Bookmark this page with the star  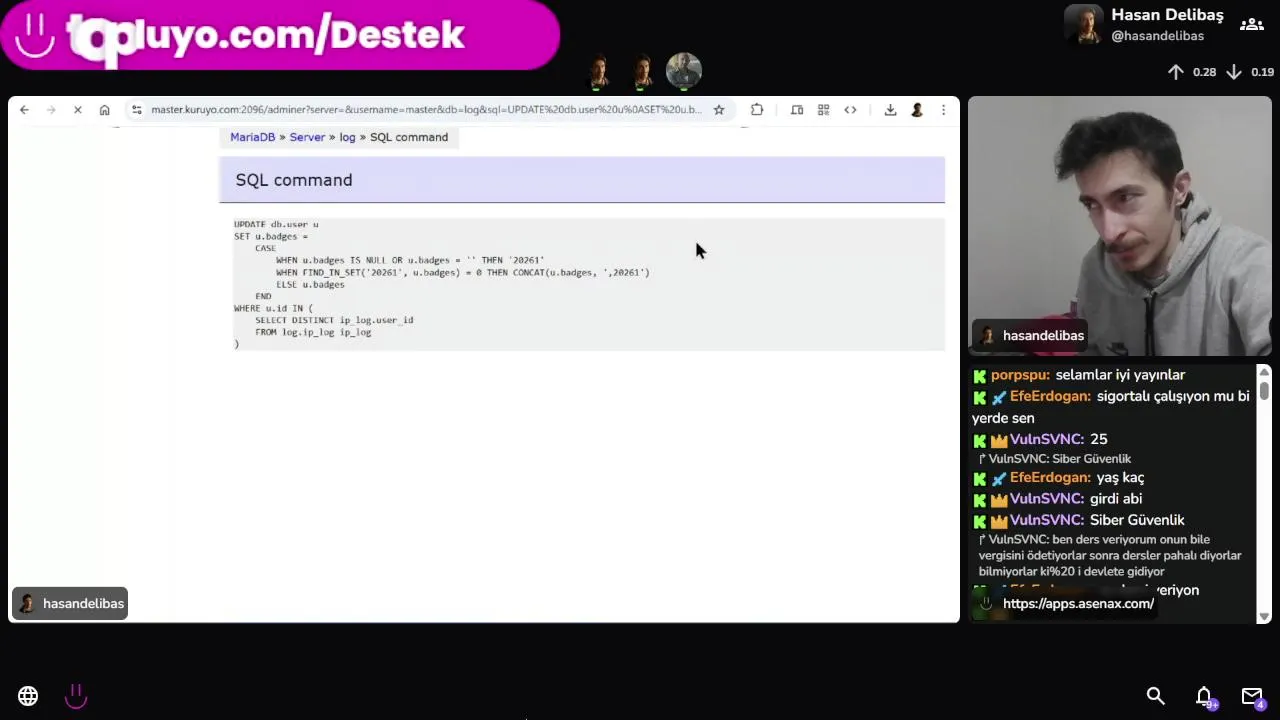[x=718, y=110]
